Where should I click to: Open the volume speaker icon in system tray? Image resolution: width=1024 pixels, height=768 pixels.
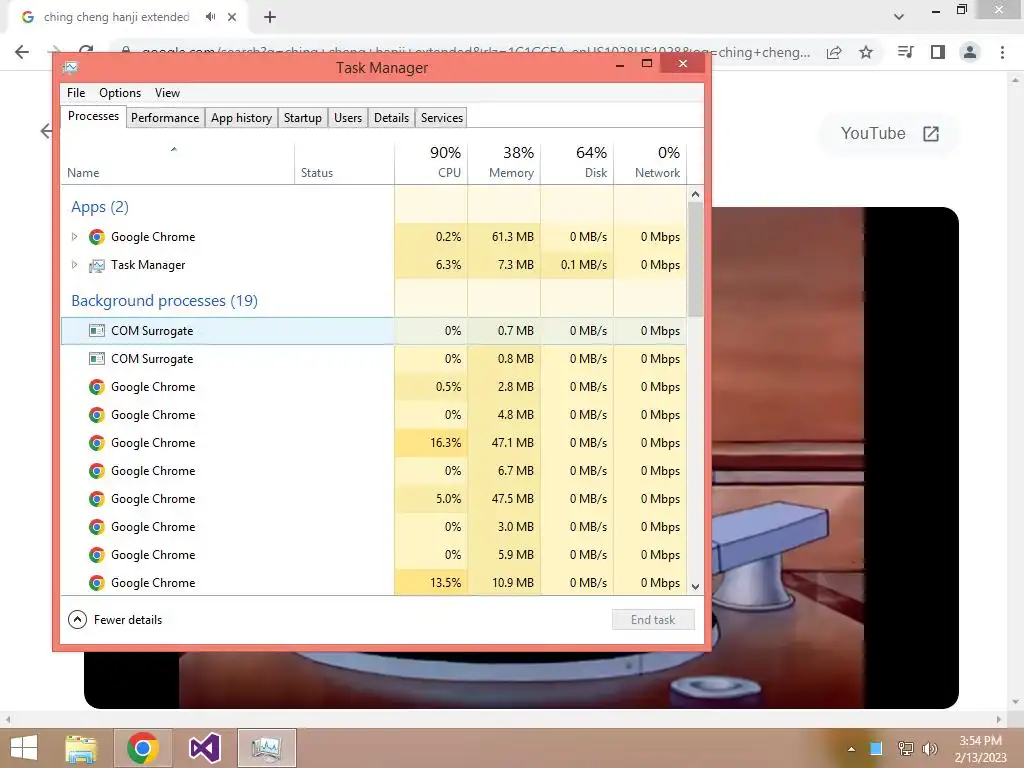point(930,748)
